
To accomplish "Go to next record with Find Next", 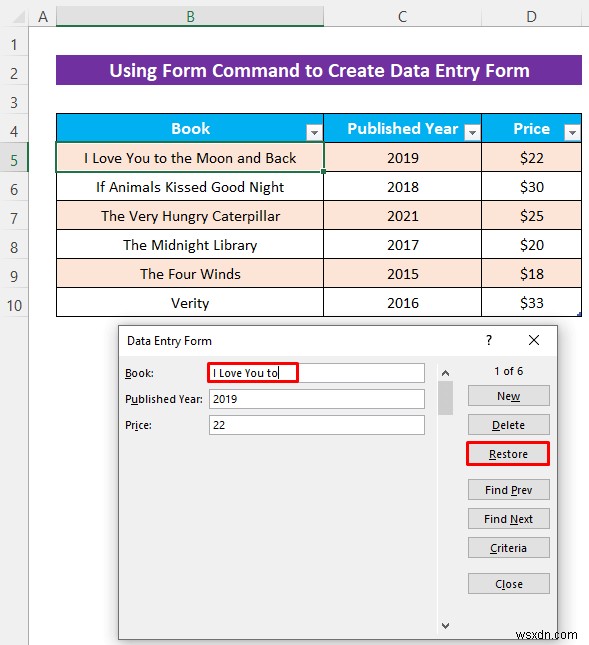I will tap(508, 519).
